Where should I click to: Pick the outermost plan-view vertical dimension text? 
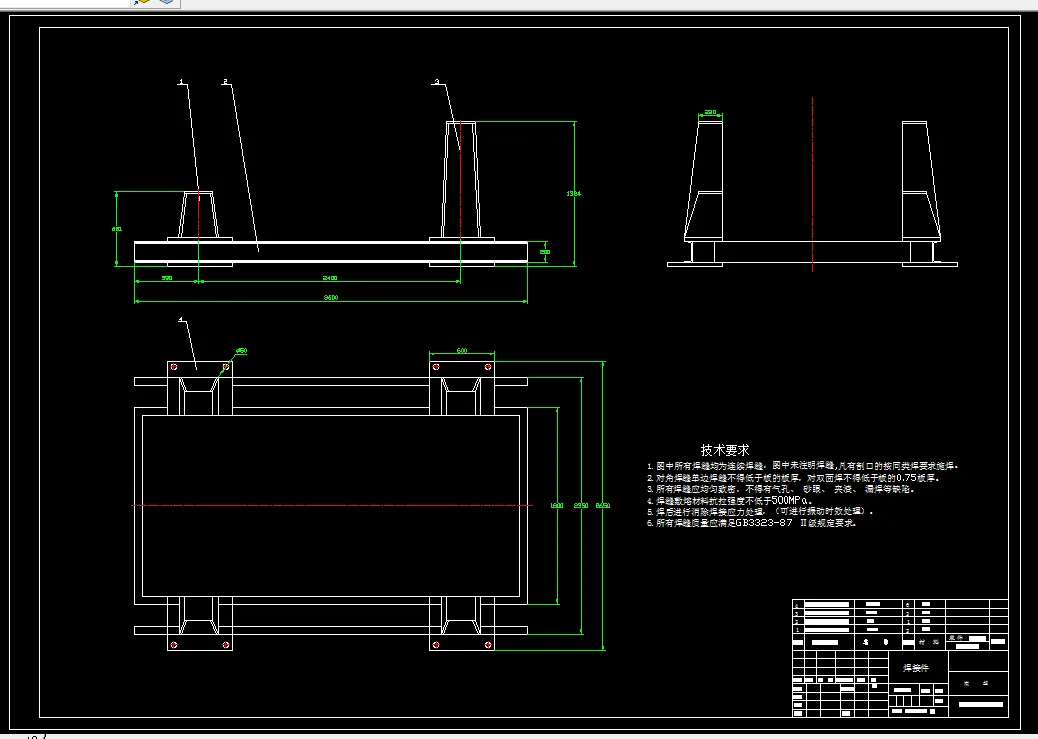coord(602,505)
